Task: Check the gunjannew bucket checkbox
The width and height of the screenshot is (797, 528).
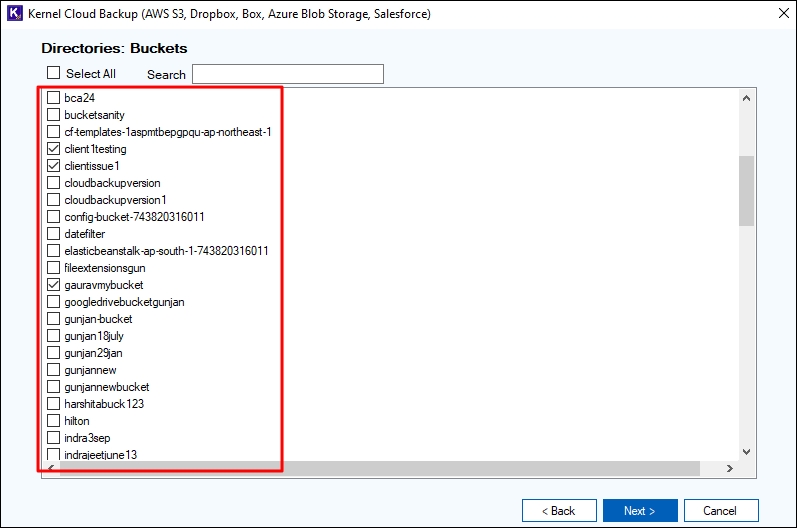Action: click(x=53, y=370)
